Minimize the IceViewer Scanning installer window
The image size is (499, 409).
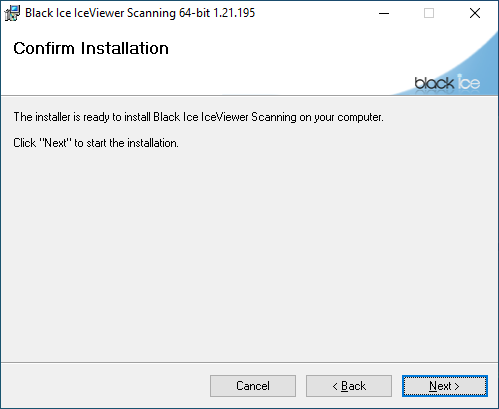coord(384,13)
